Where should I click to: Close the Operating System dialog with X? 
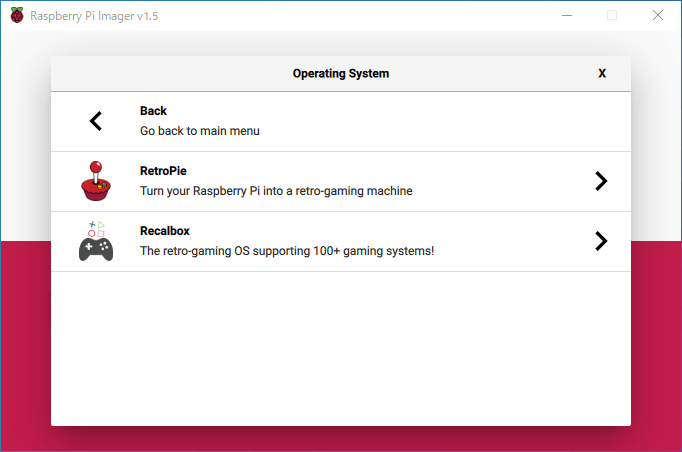click(602, 74)
